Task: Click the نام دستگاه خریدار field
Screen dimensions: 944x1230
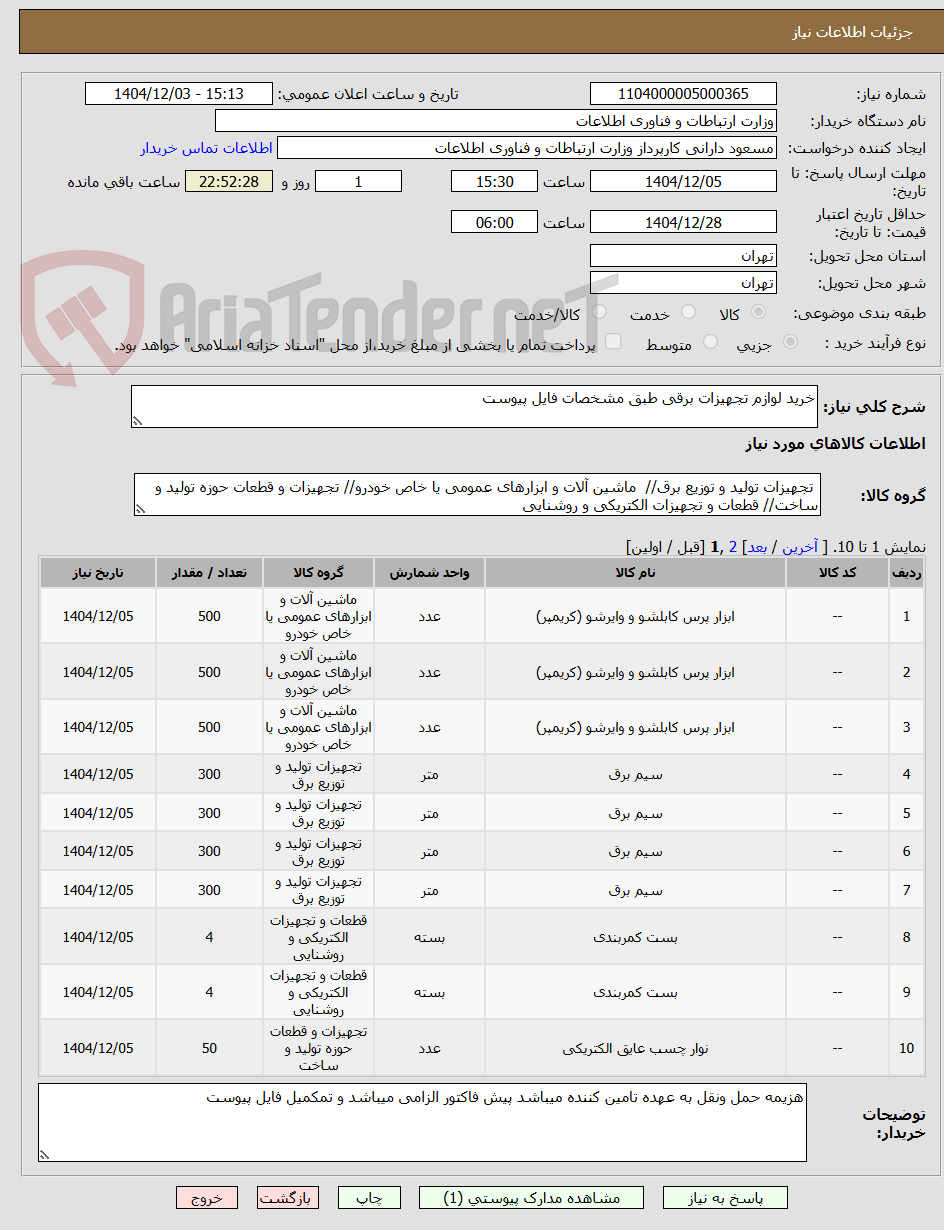Action: tap(496, 121)
